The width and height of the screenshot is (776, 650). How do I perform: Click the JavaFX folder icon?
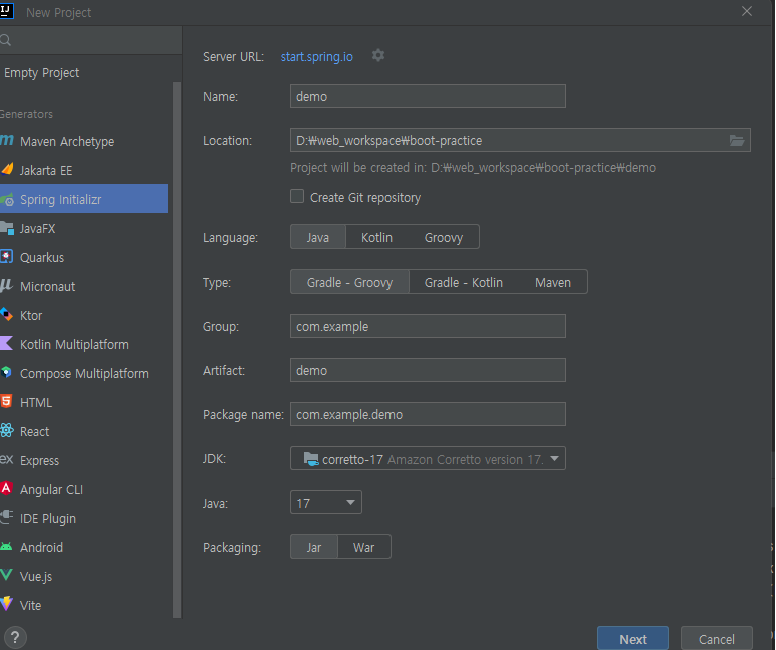tap(7, 228)
